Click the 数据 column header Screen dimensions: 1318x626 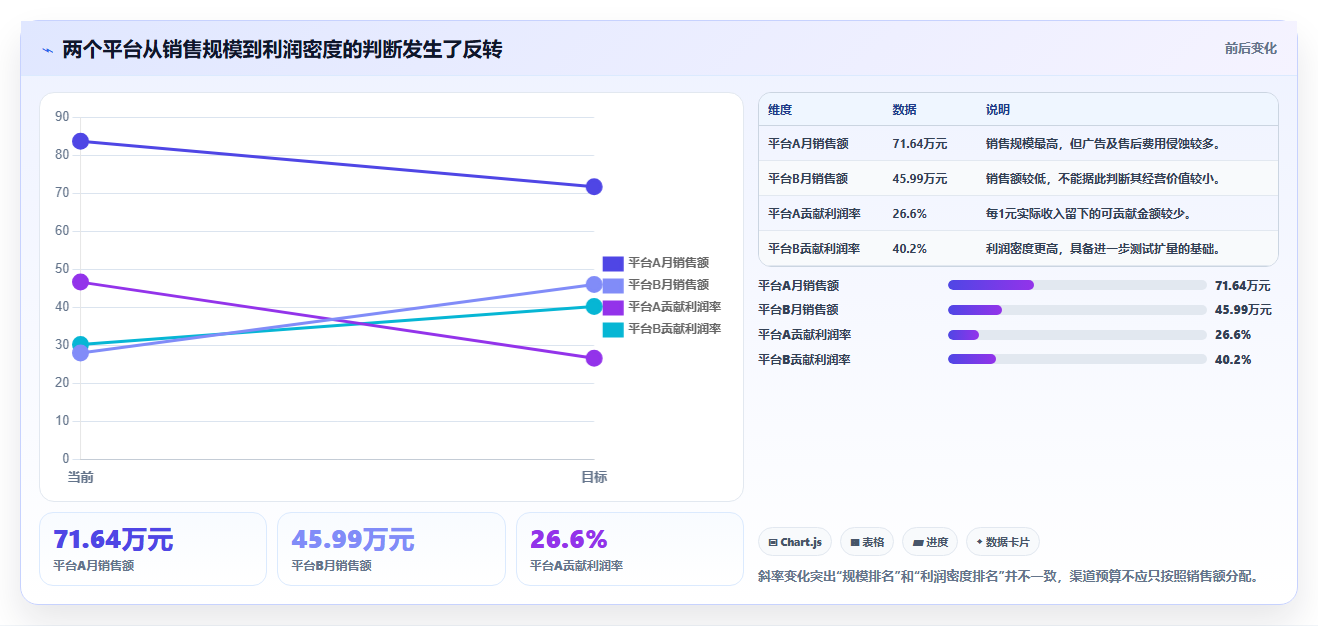pyautogui.click(x=904, y=110)
